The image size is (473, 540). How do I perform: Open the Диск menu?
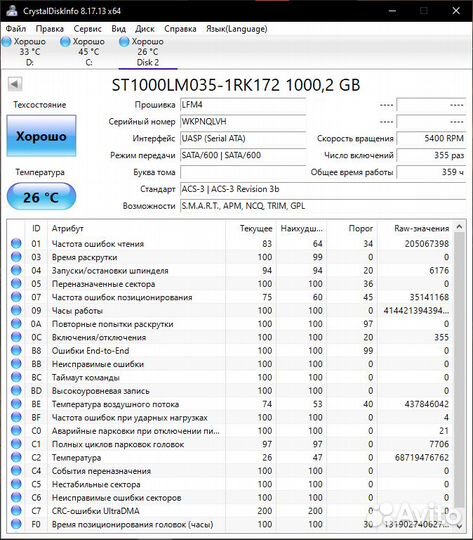(145, 29)
